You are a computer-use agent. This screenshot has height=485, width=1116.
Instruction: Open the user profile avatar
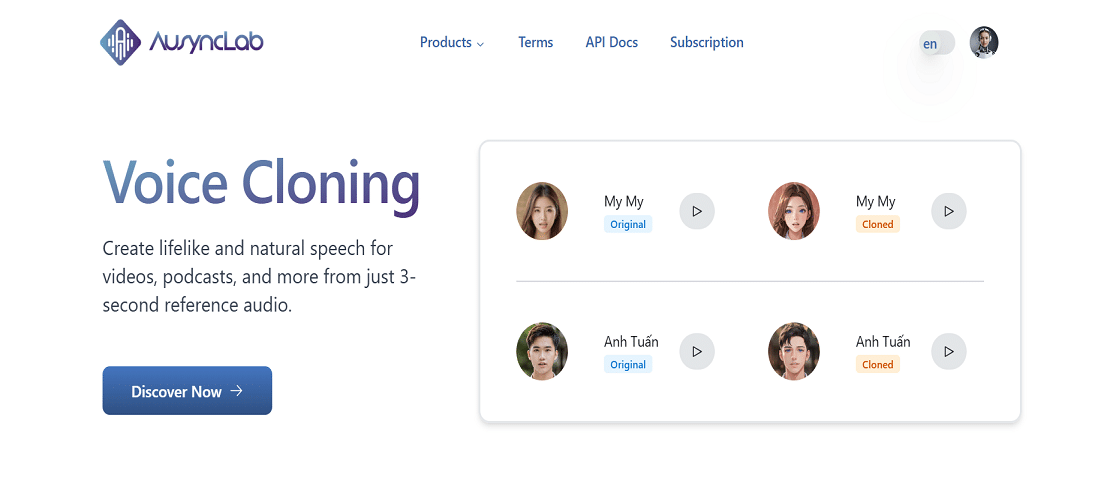[984, 43]
